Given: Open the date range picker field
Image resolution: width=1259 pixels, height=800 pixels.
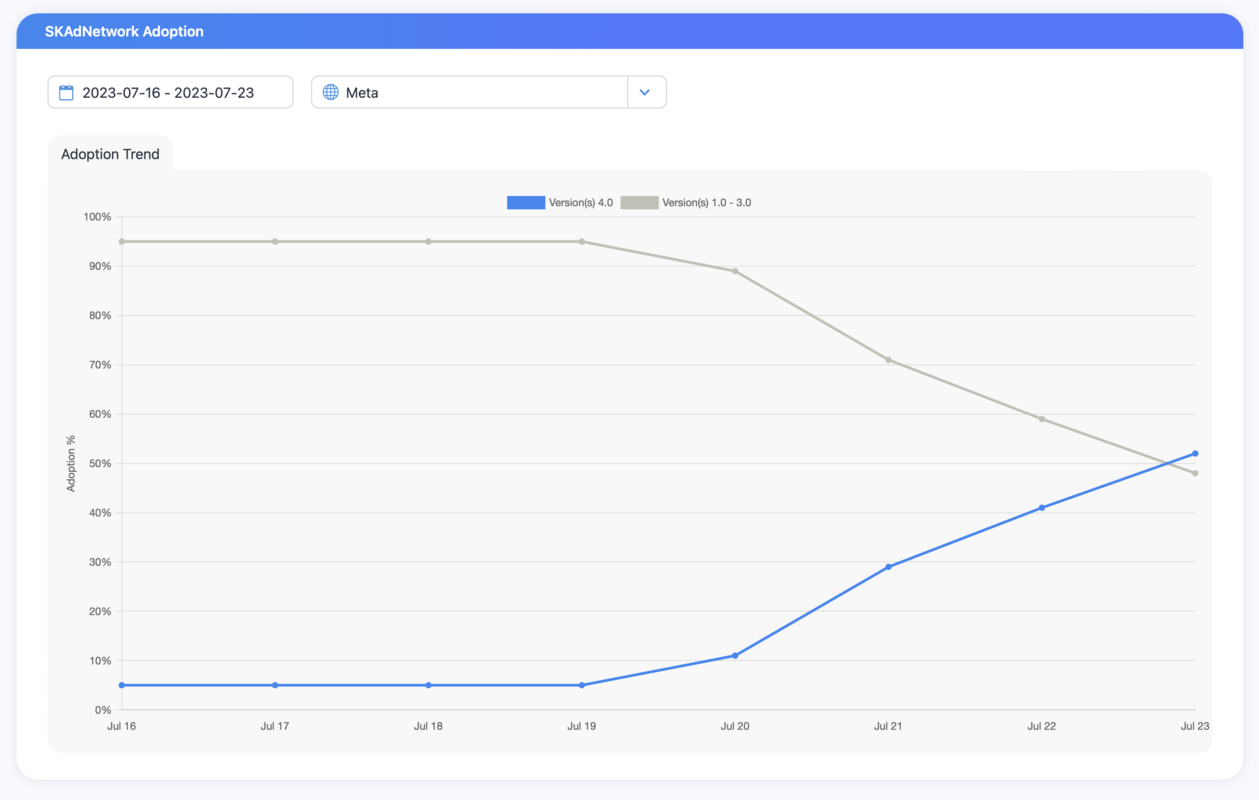Looking at the screenshot, I should tap(170, 91).
